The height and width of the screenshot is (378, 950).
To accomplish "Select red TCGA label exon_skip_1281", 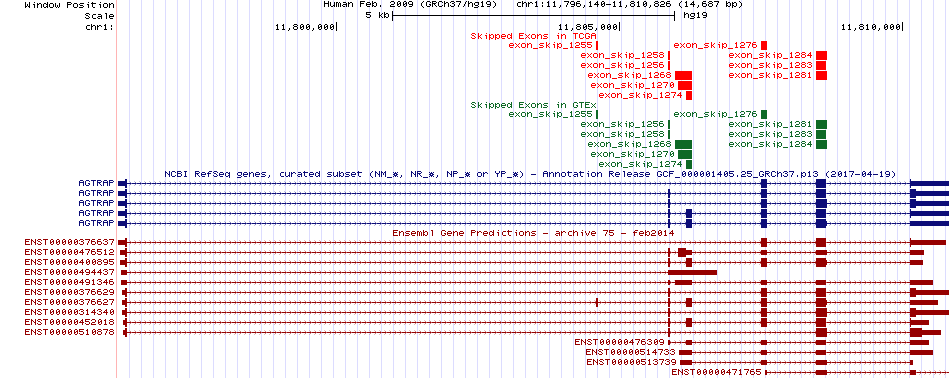I will tap(771, 75).
